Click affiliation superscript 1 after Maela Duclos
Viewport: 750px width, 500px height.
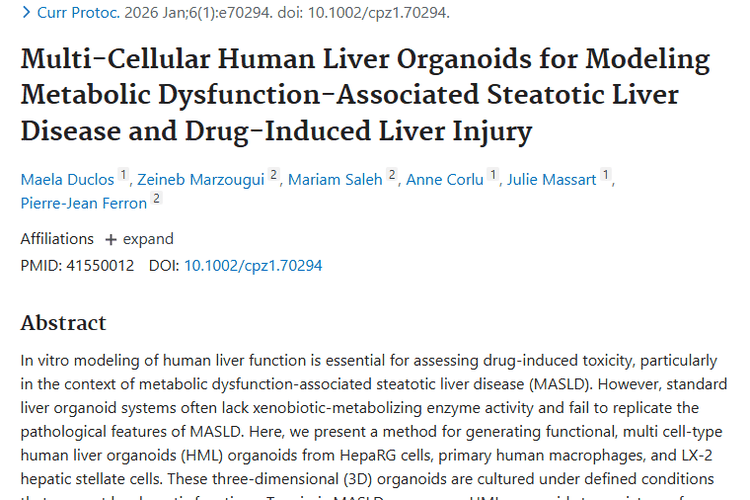(x=124, y=175)
